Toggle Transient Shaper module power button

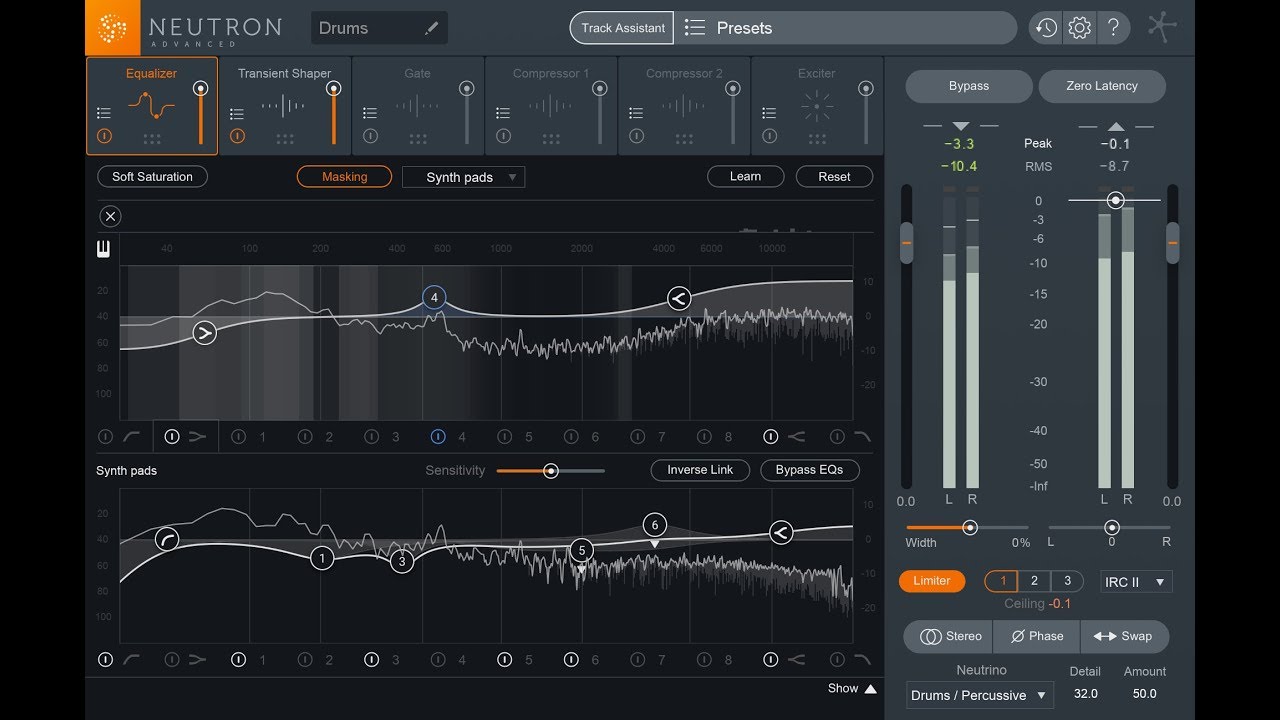[237, 136]
